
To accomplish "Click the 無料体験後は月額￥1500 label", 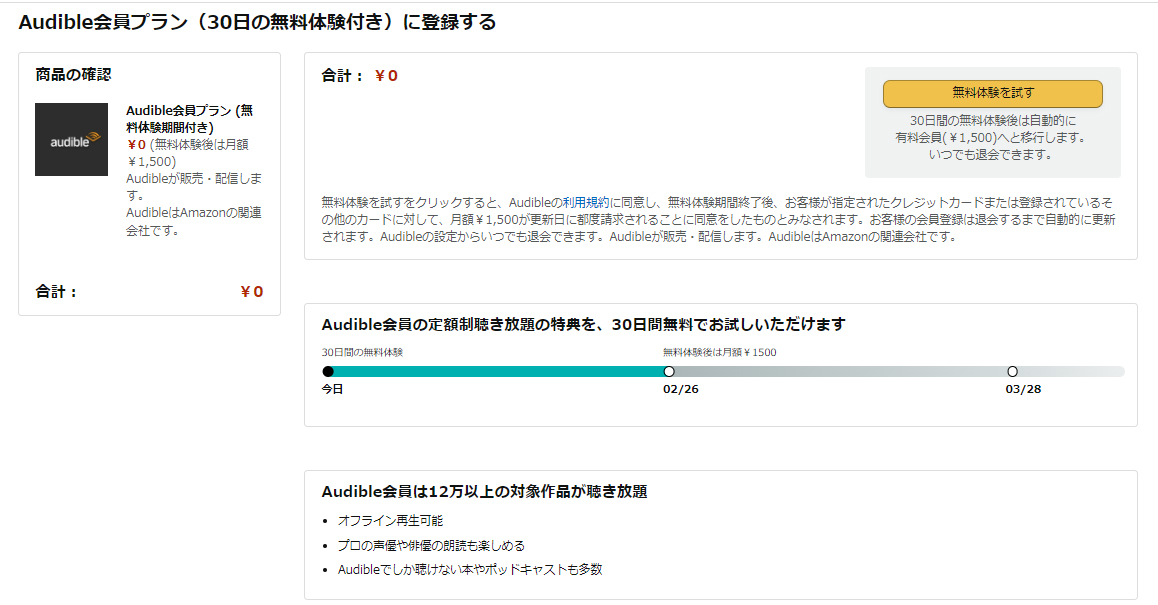I will tap(719, 352).
